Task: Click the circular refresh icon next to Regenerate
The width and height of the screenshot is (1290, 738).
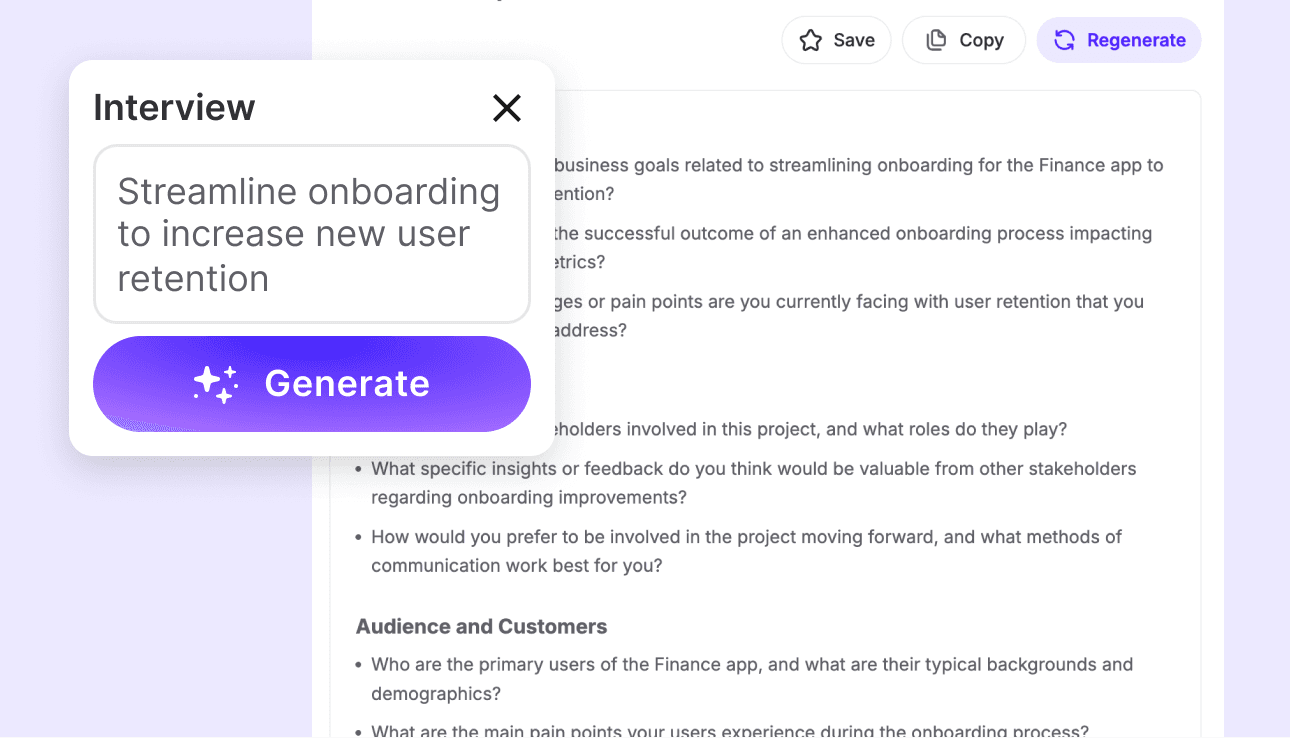Action: click(1064, 39)
